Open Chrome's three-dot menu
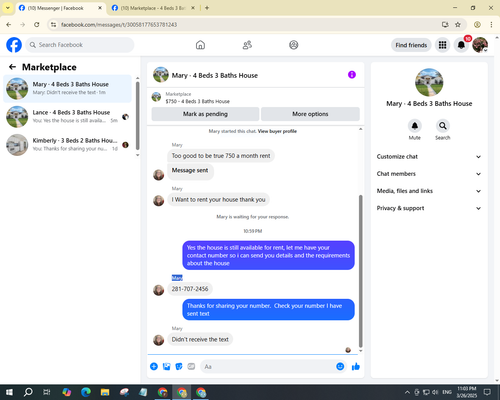The width and height of the screenshot is (500, 400). (491, 24)
